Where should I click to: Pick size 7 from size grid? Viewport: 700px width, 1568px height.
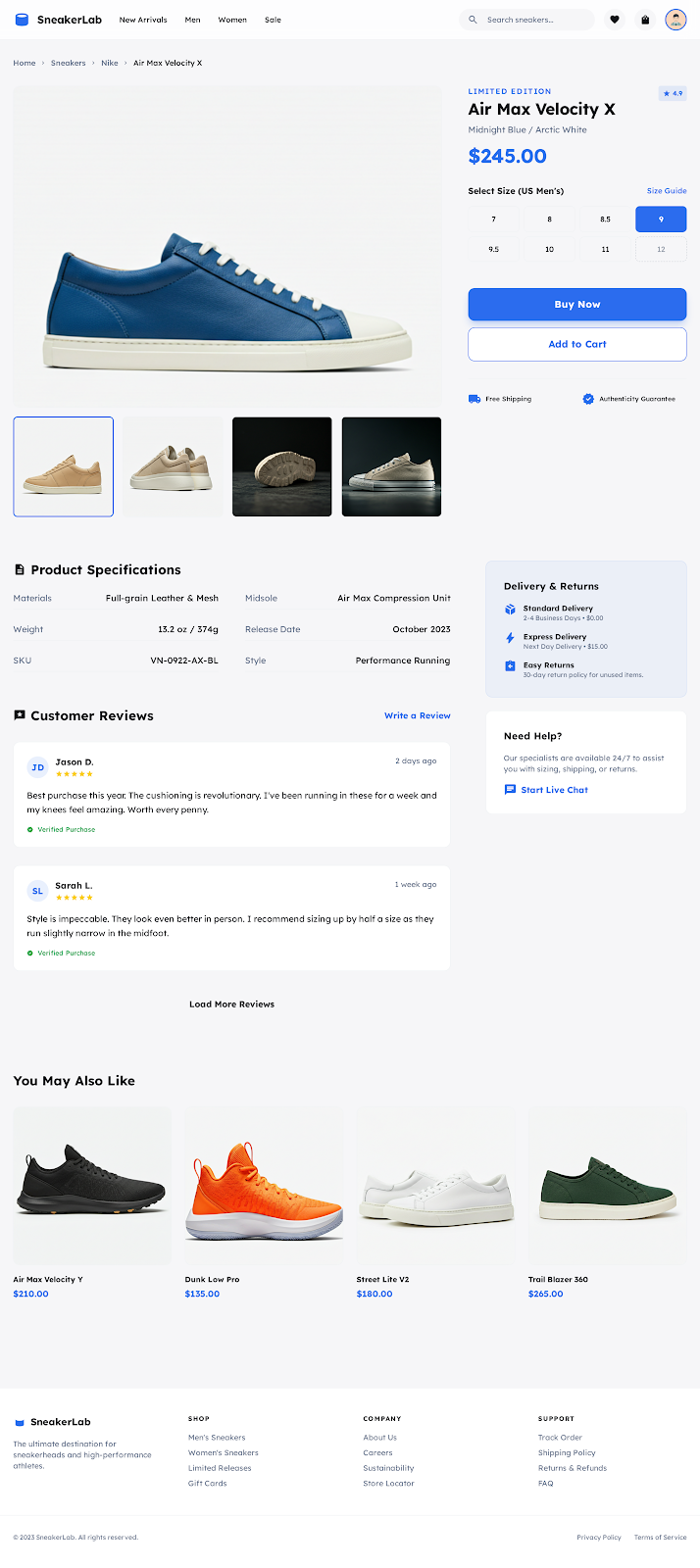493,220
